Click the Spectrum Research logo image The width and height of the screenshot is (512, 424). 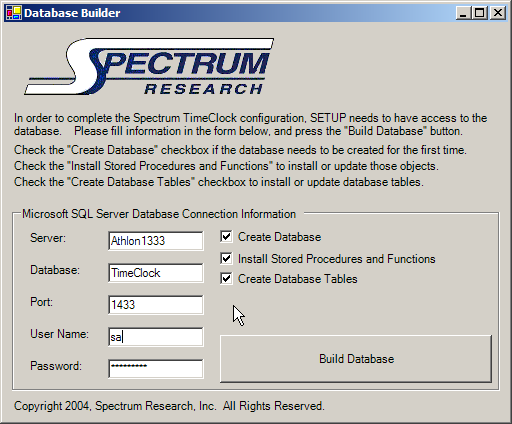click(149, 66)
